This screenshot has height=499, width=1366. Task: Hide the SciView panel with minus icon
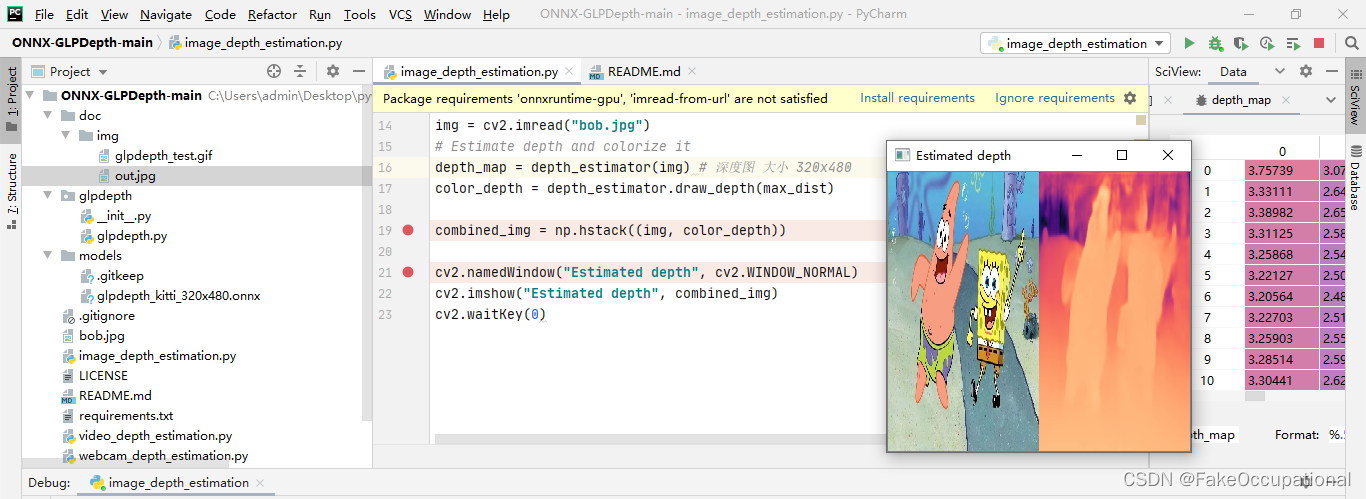1332,71
